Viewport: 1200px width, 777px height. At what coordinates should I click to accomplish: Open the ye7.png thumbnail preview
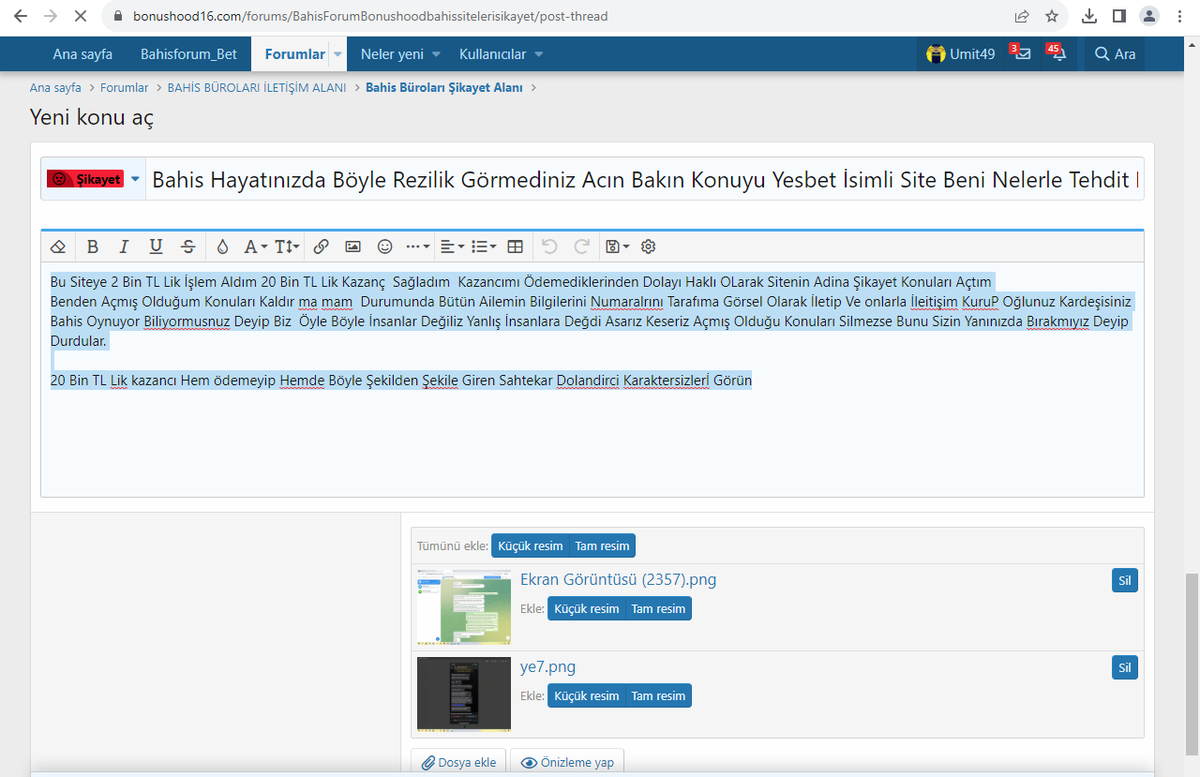tap(464, 694)
